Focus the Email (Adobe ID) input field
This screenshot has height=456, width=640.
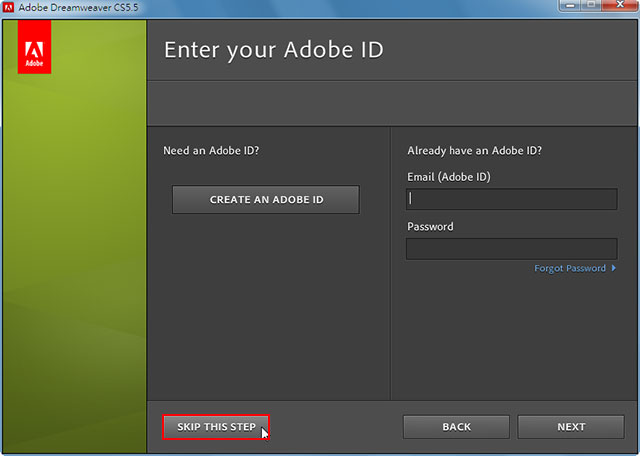tap(511, 199)
